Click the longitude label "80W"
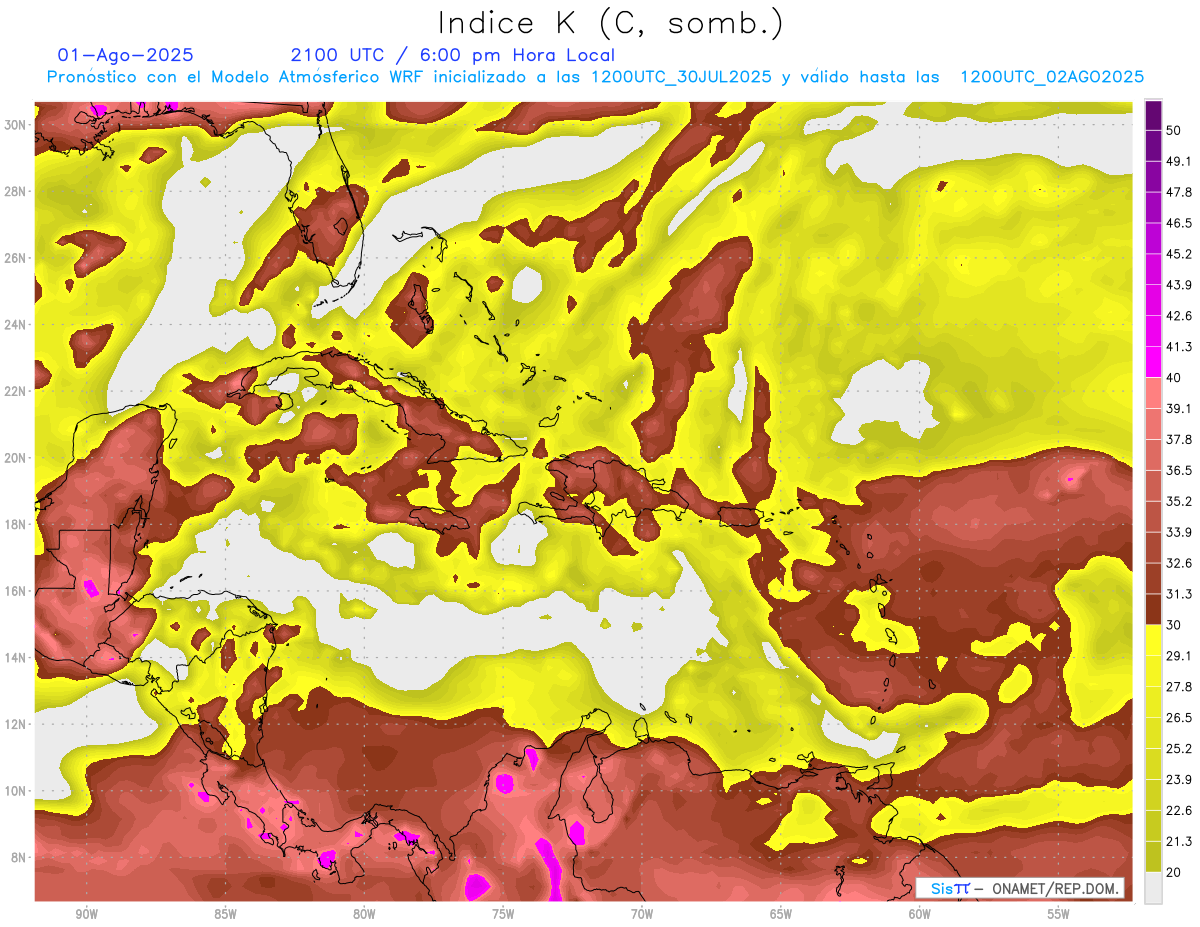The image size is (1200, 927). coord(364,914)
